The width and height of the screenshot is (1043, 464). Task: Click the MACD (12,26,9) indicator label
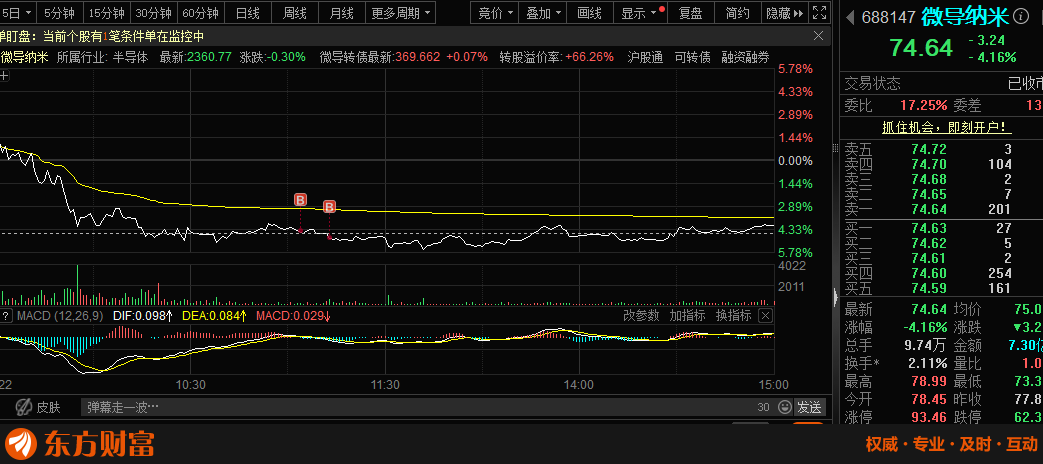click(x=60, y=316)
